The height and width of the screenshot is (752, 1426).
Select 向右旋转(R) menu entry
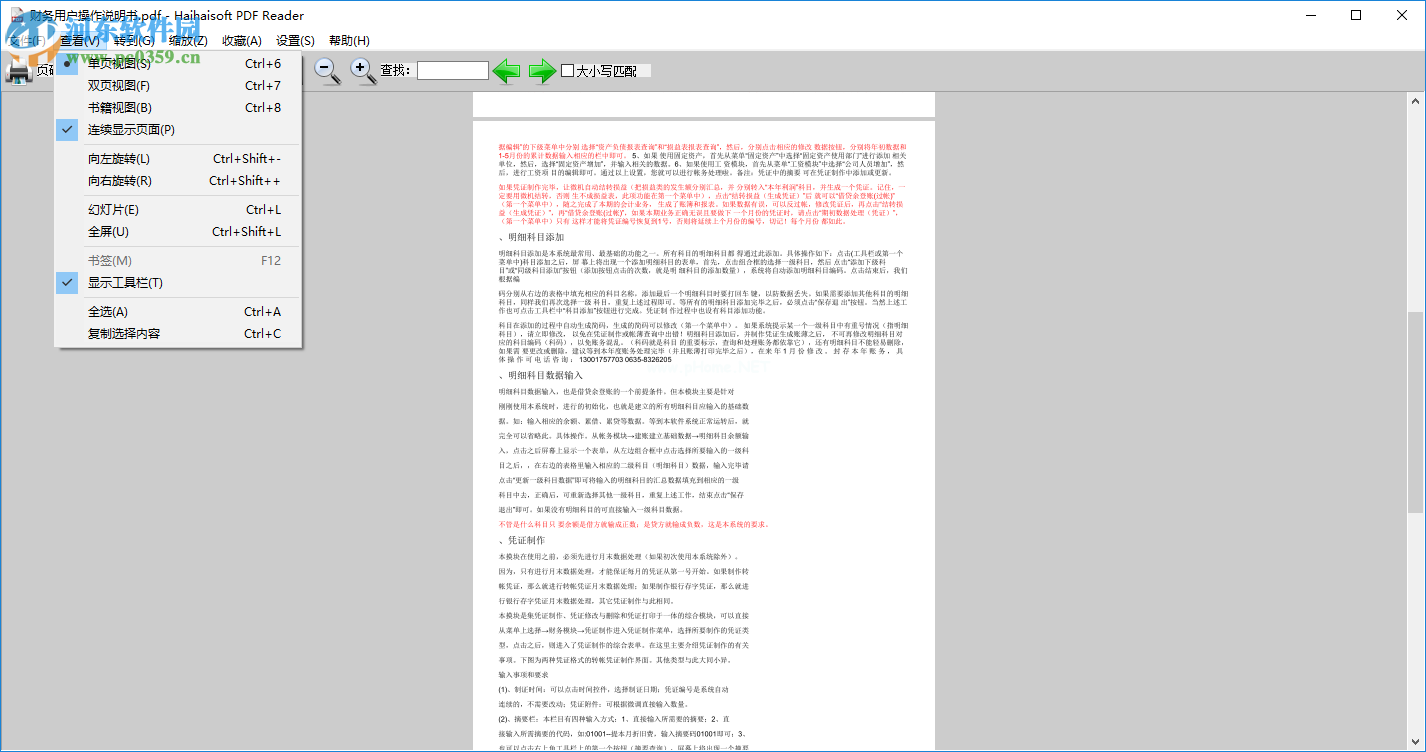tap(177, 181)
